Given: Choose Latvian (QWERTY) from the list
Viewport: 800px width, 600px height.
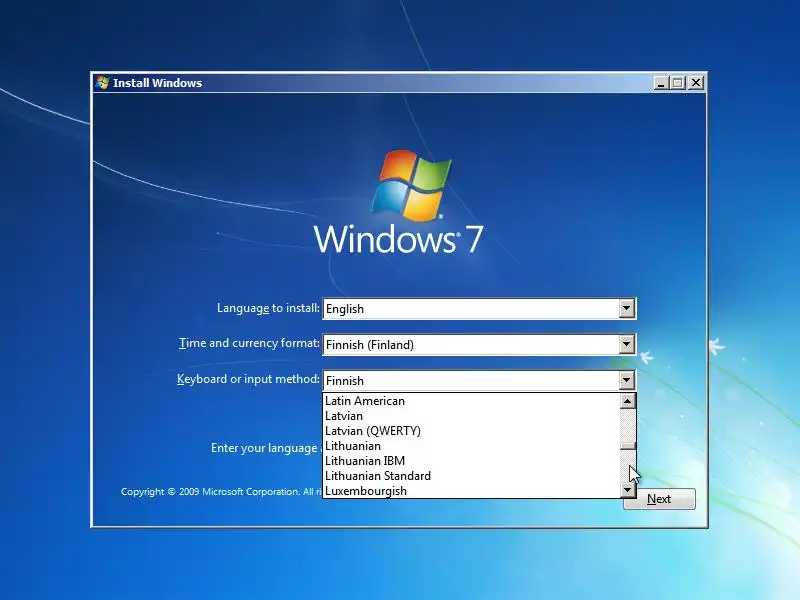Looking at the screenshot, I should (471, 431).
